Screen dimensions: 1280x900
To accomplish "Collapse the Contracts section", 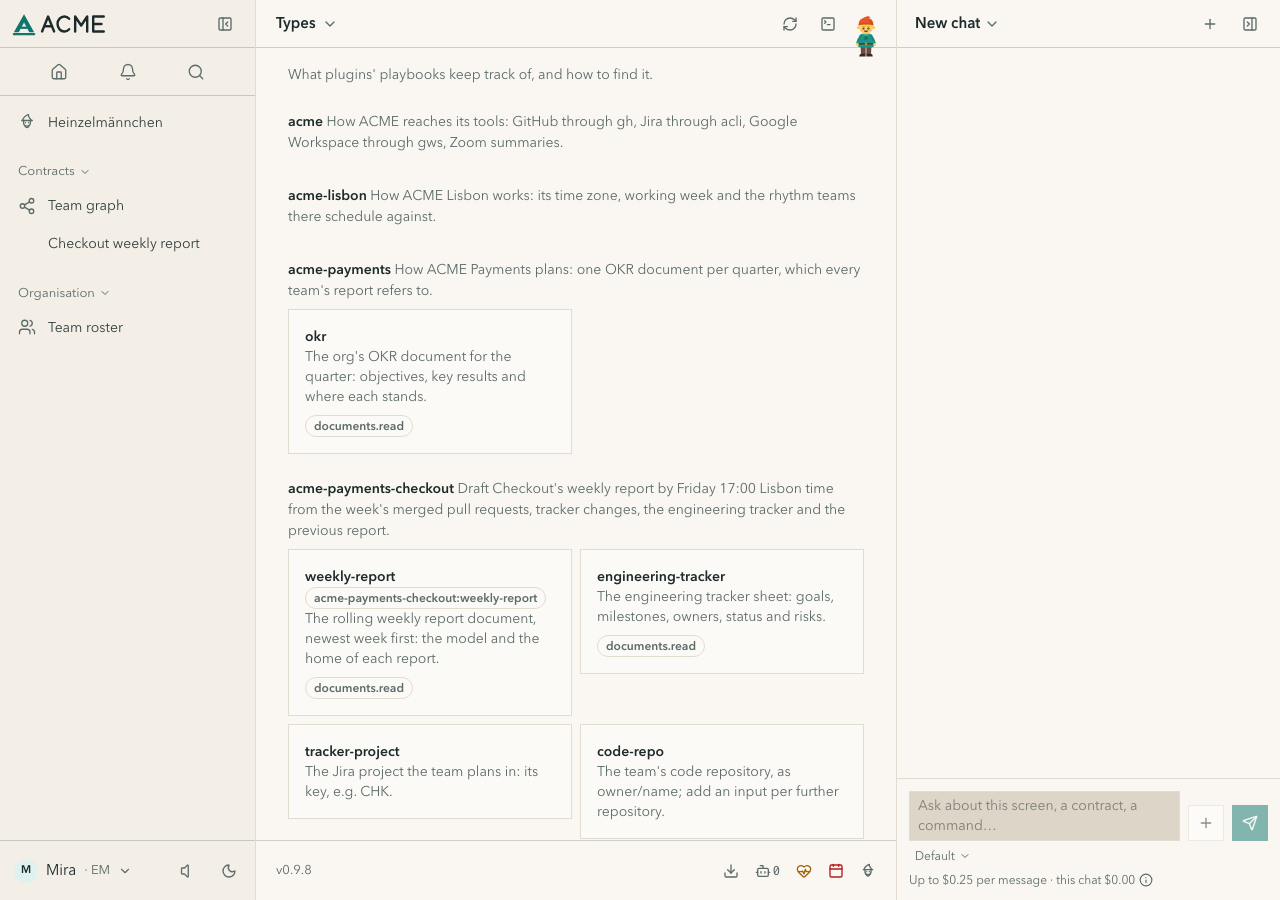I will point(54,171).
